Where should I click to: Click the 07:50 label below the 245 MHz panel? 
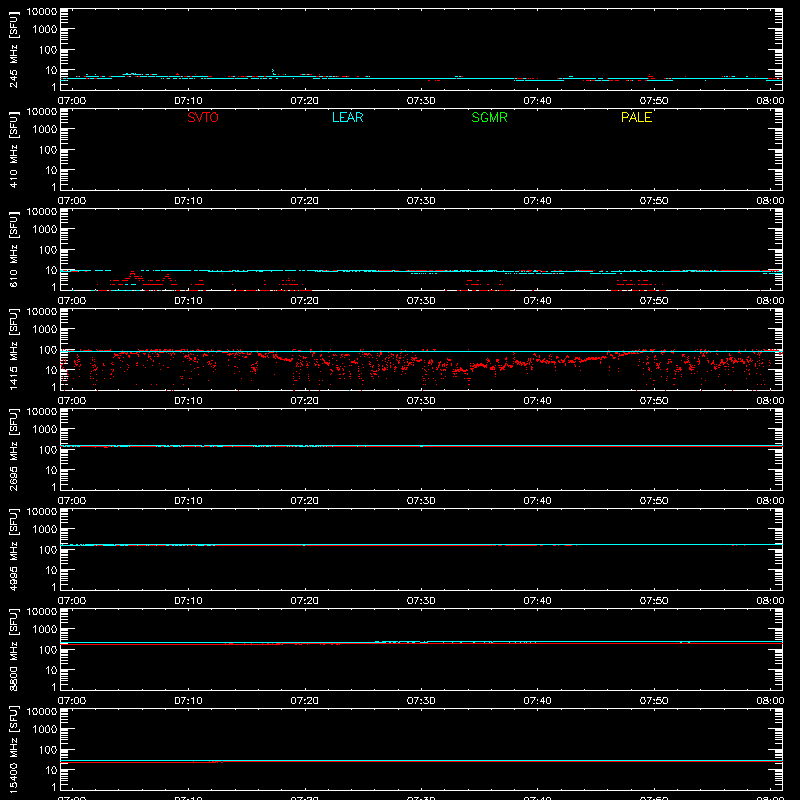654,101
